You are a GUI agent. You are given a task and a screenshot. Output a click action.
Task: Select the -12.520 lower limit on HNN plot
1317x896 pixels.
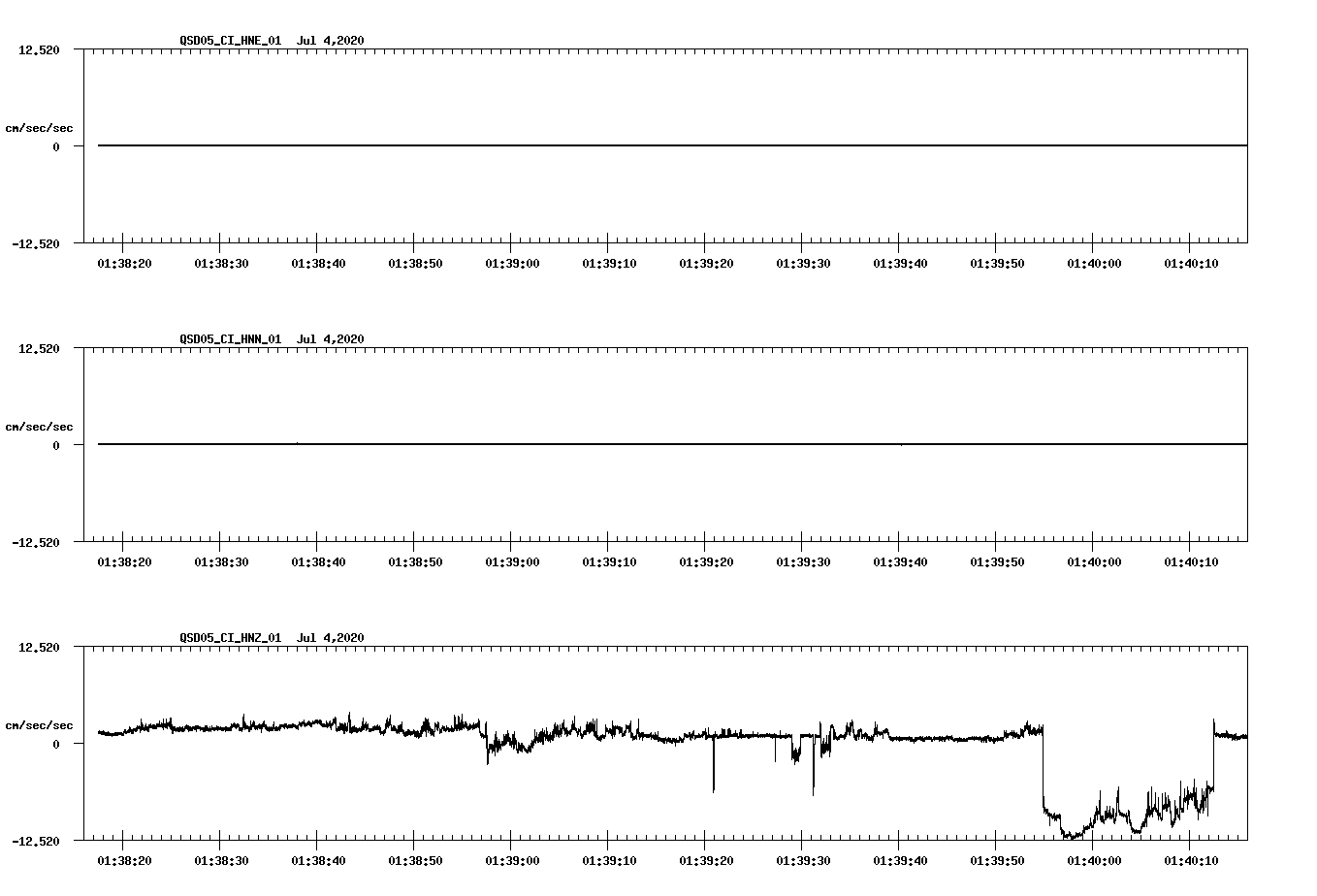tap(36, 542)
